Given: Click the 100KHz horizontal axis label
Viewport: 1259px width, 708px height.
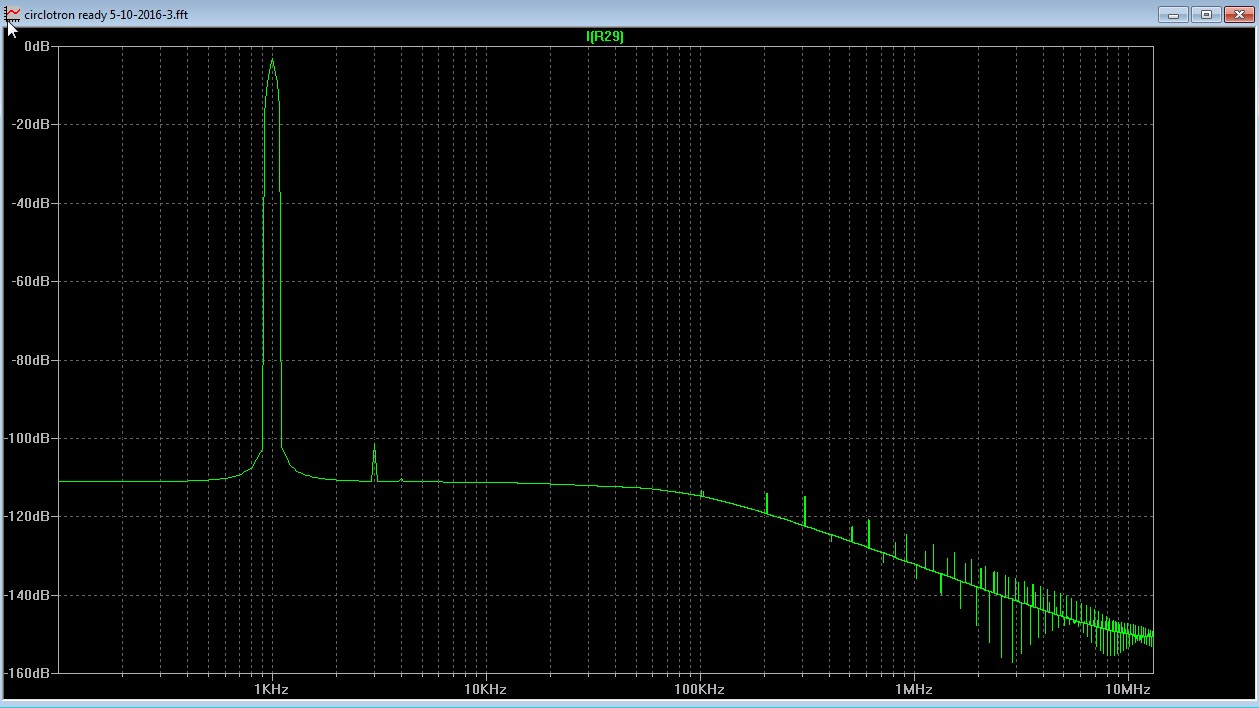Looking at the screenshot, I should pyautogui.click(x=698, y=690).
